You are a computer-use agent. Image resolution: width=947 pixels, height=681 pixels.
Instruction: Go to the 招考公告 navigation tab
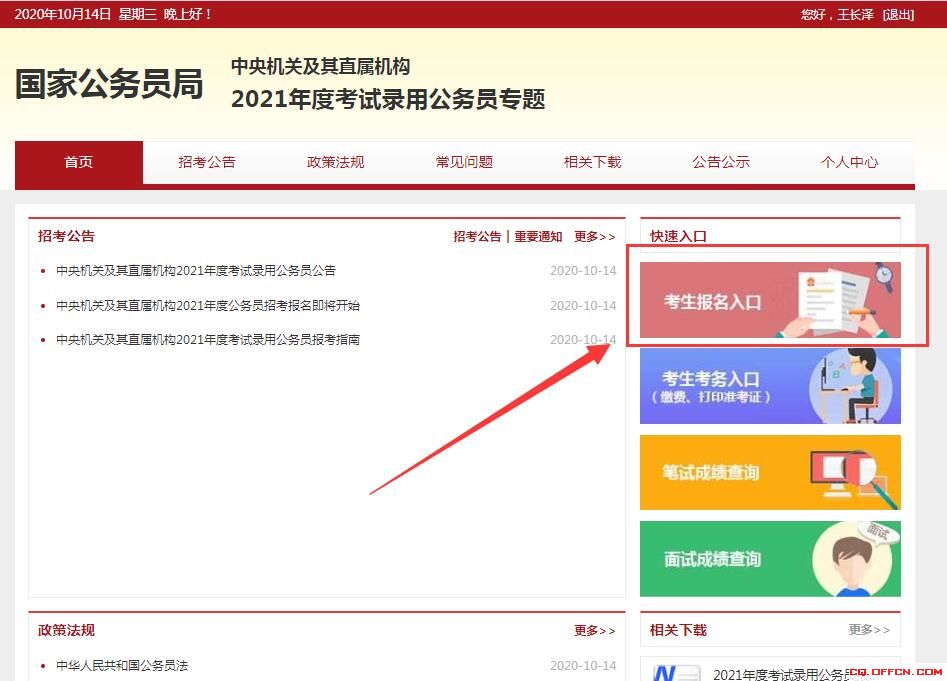pyautogui.click(x=207, y=162)
